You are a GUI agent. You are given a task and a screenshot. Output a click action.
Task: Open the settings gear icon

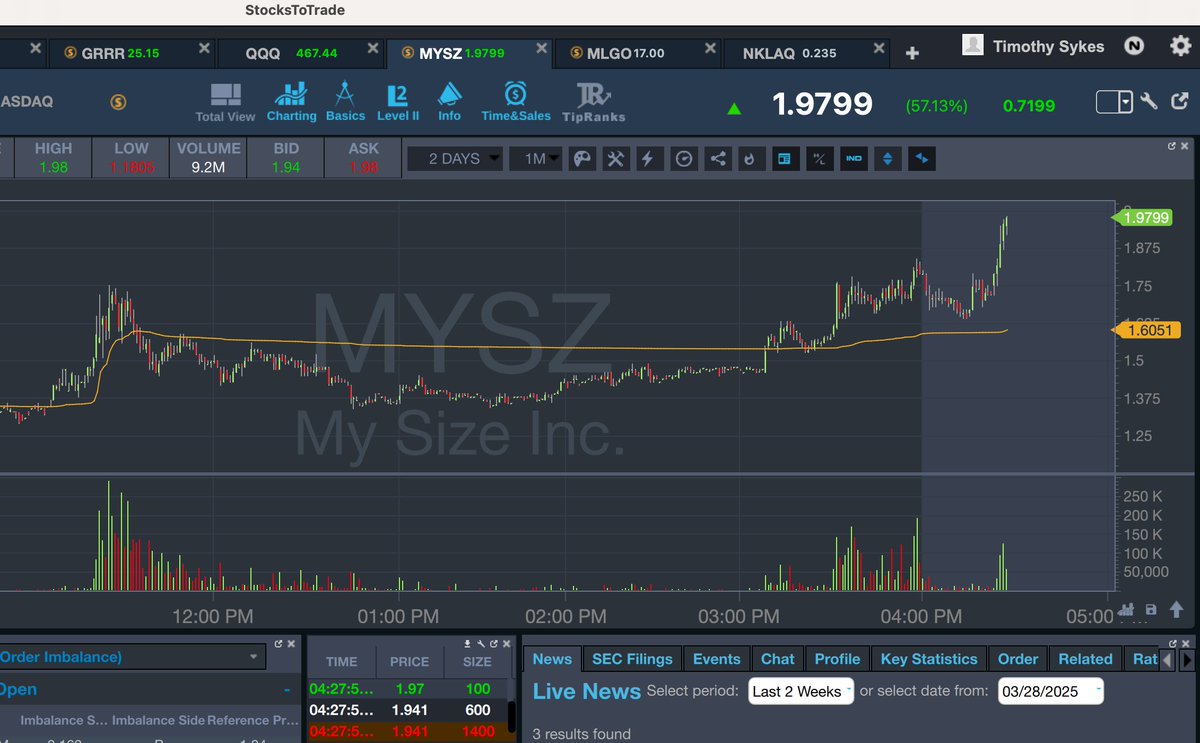(x=1181, y=46)
